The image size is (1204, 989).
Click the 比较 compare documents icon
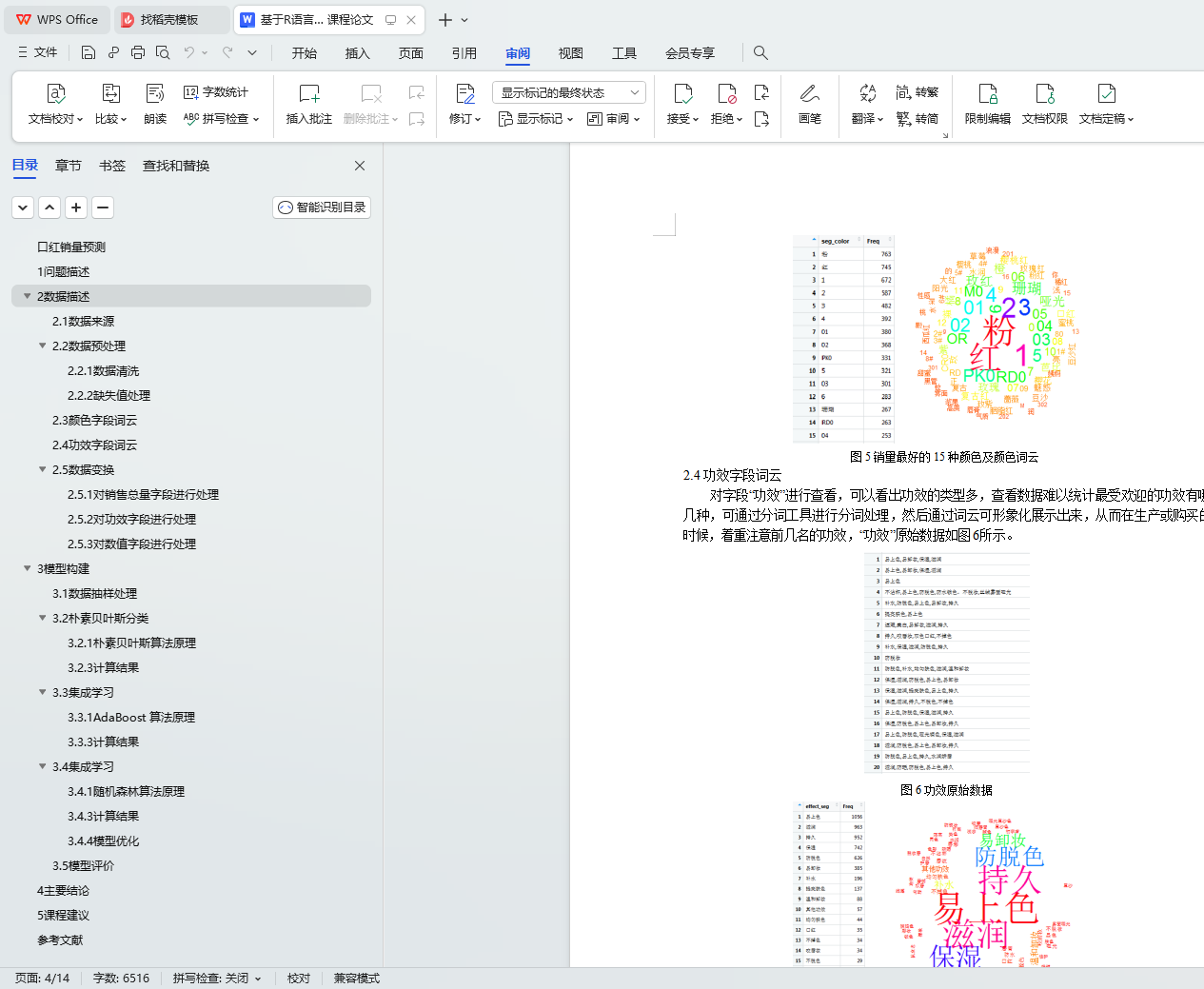click(x=110, y=105)
